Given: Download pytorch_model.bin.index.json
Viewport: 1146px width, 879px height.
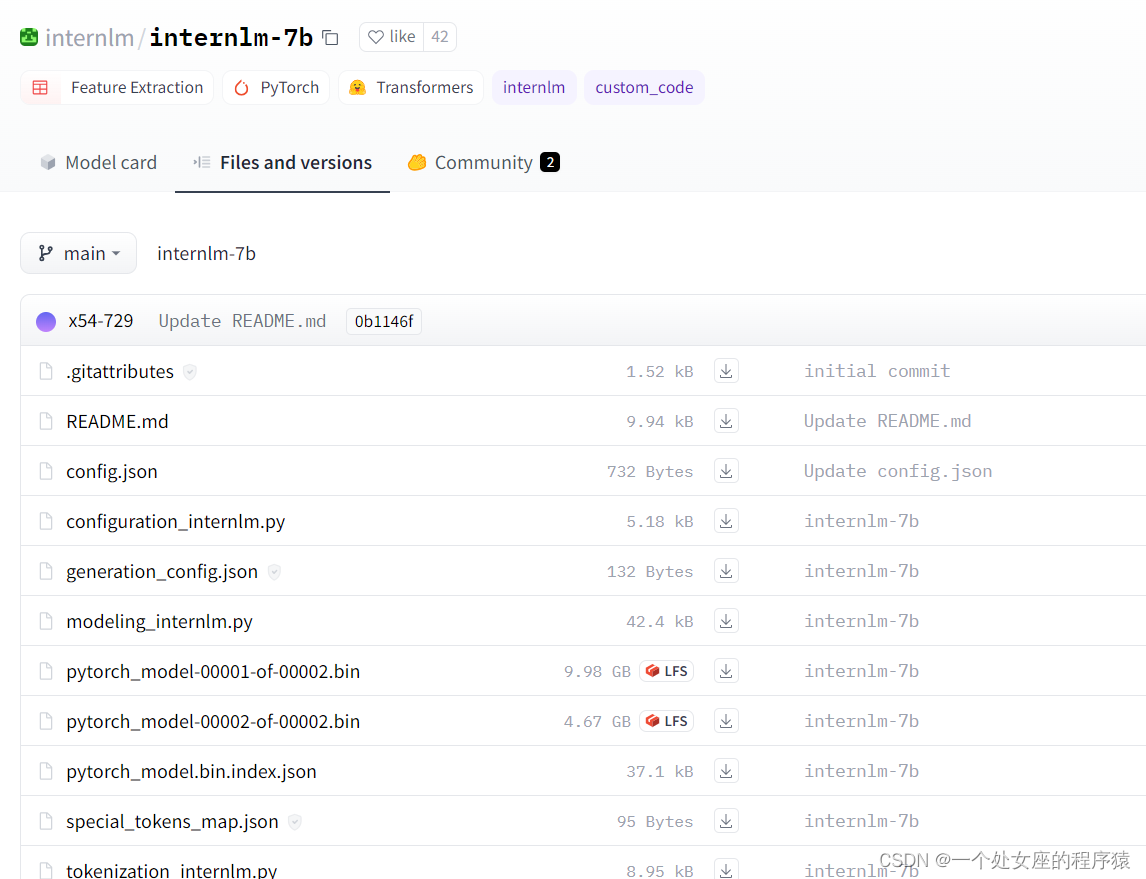Looking at the screenshot, I should click(x=726, y=771).
